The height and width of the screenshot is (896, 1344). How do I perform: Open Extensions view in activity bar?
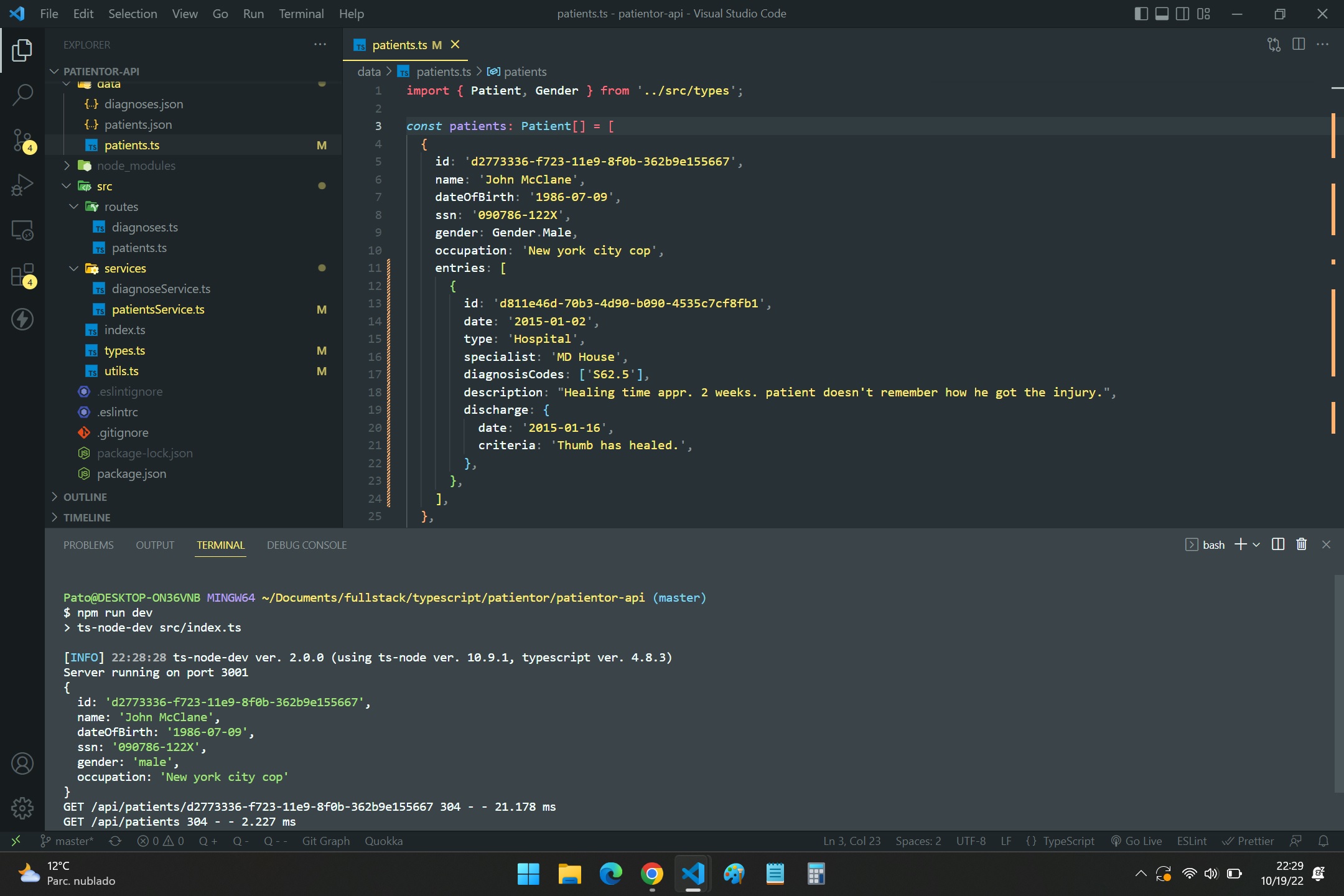pos(22,274)
